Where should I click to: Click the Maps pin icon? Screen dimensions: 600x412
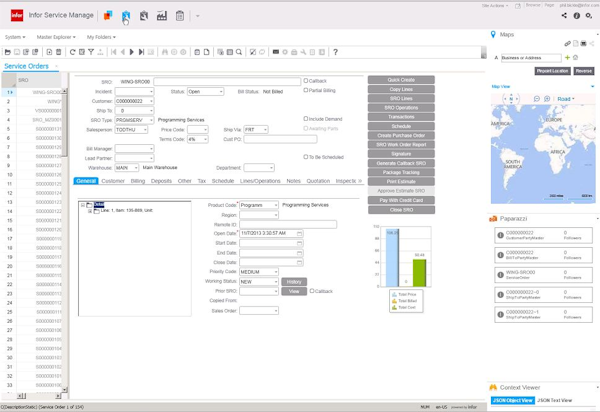coord(493,34)
